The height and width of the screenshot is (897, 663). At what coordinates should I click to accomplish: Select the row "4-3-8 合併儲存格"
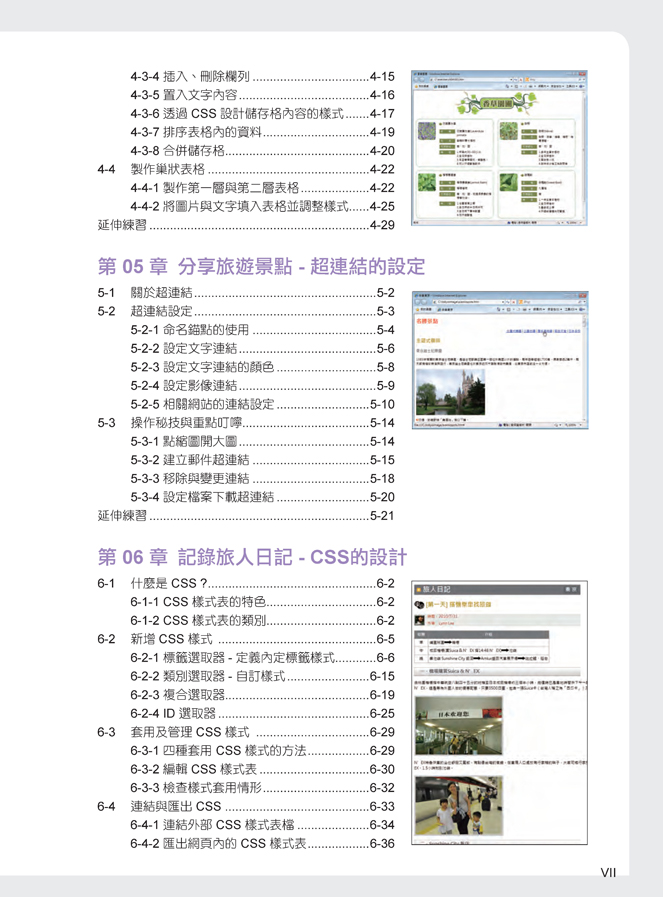(x=263, y=151)
